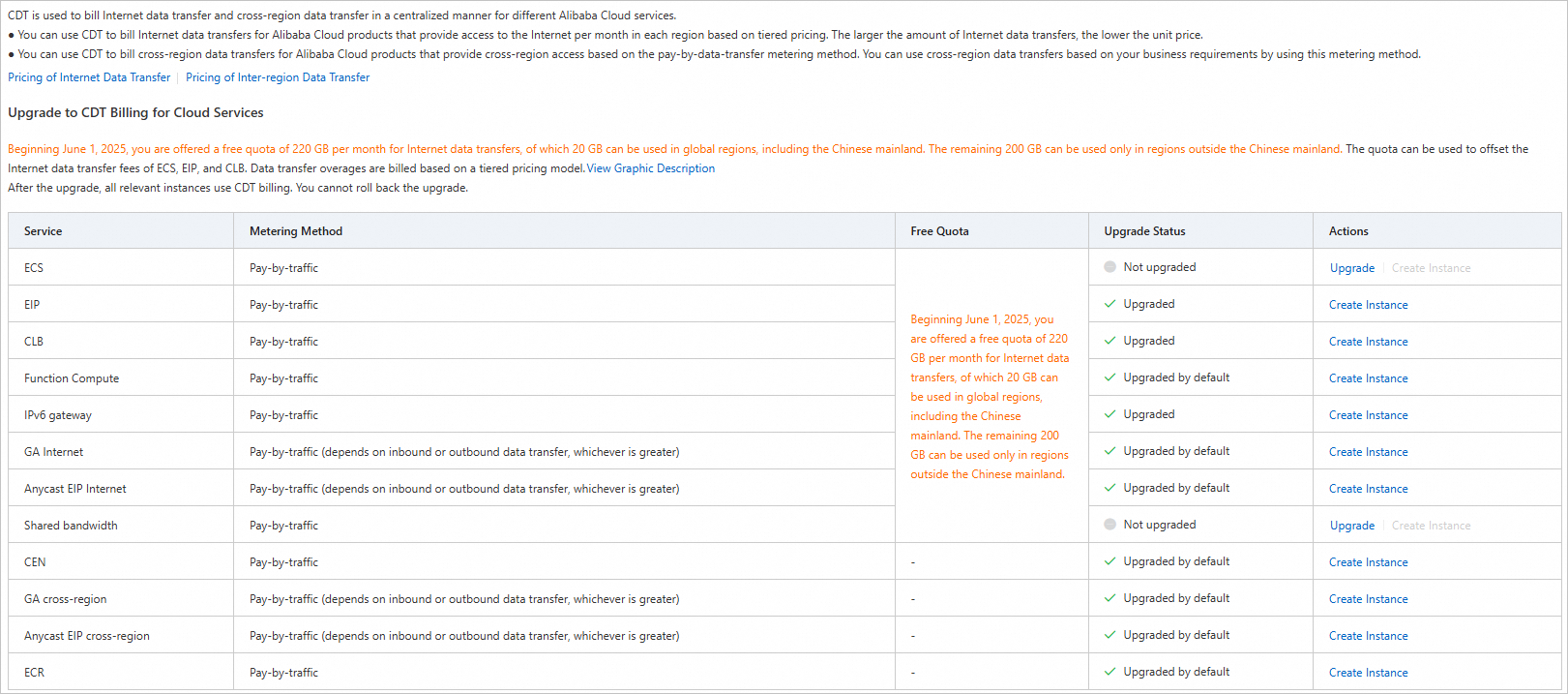This screenshot has width=1568, height=694.
Task: Click the gray status dot for Shared bandwidth
Action: click(1109, 525)
